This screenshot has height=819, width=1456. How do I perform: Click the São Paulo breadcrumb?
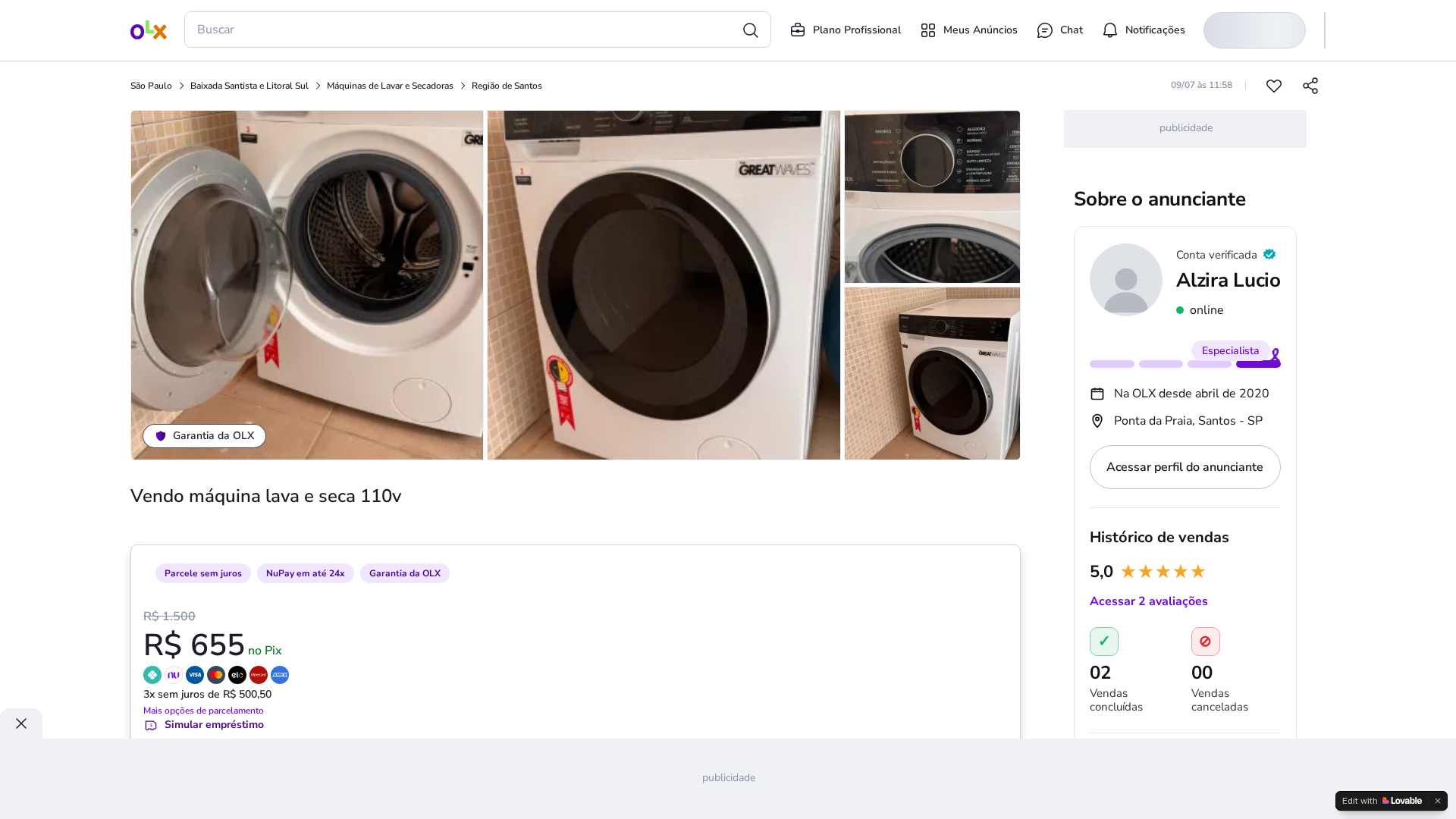click(x=151, y=86)
